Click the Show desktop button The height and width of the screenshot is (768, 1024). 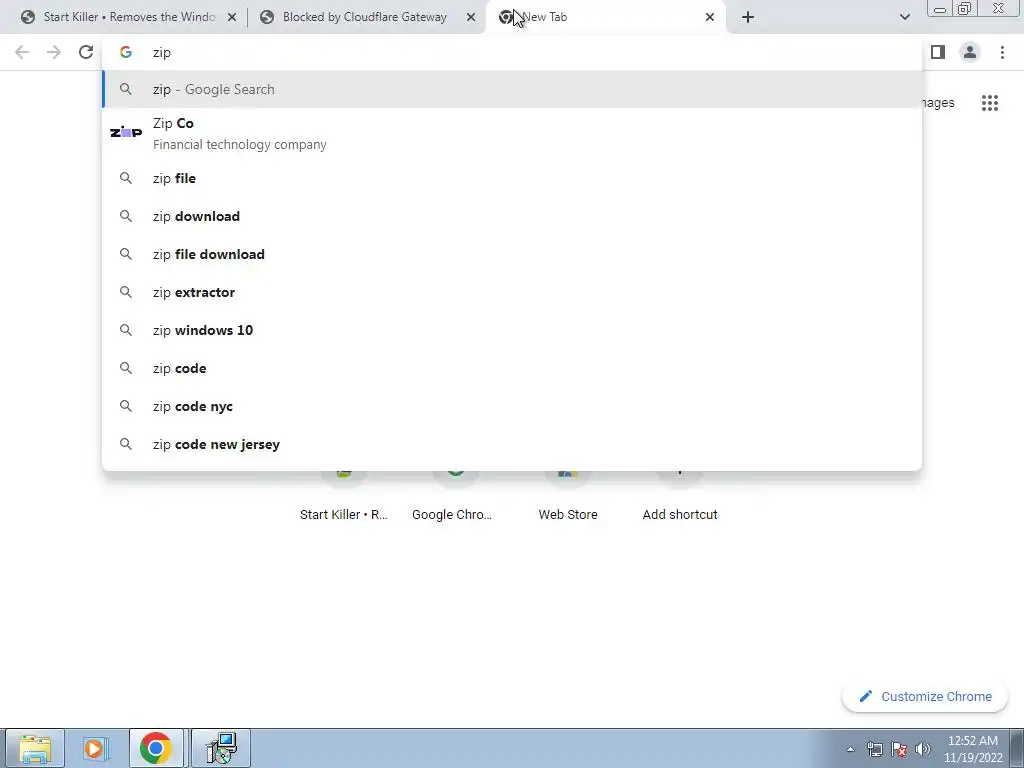click(1016, 748)
